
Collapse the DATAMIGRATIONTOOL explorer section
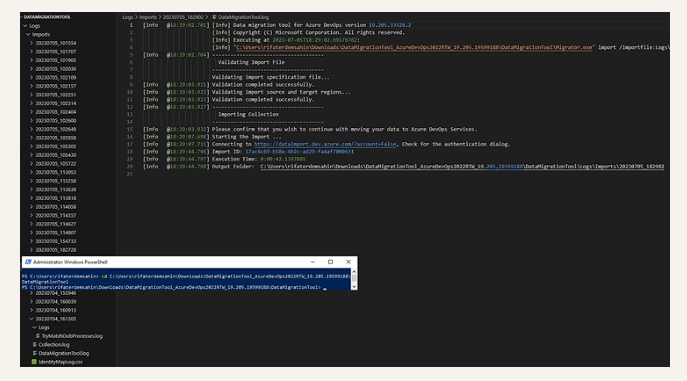(21, 17)
